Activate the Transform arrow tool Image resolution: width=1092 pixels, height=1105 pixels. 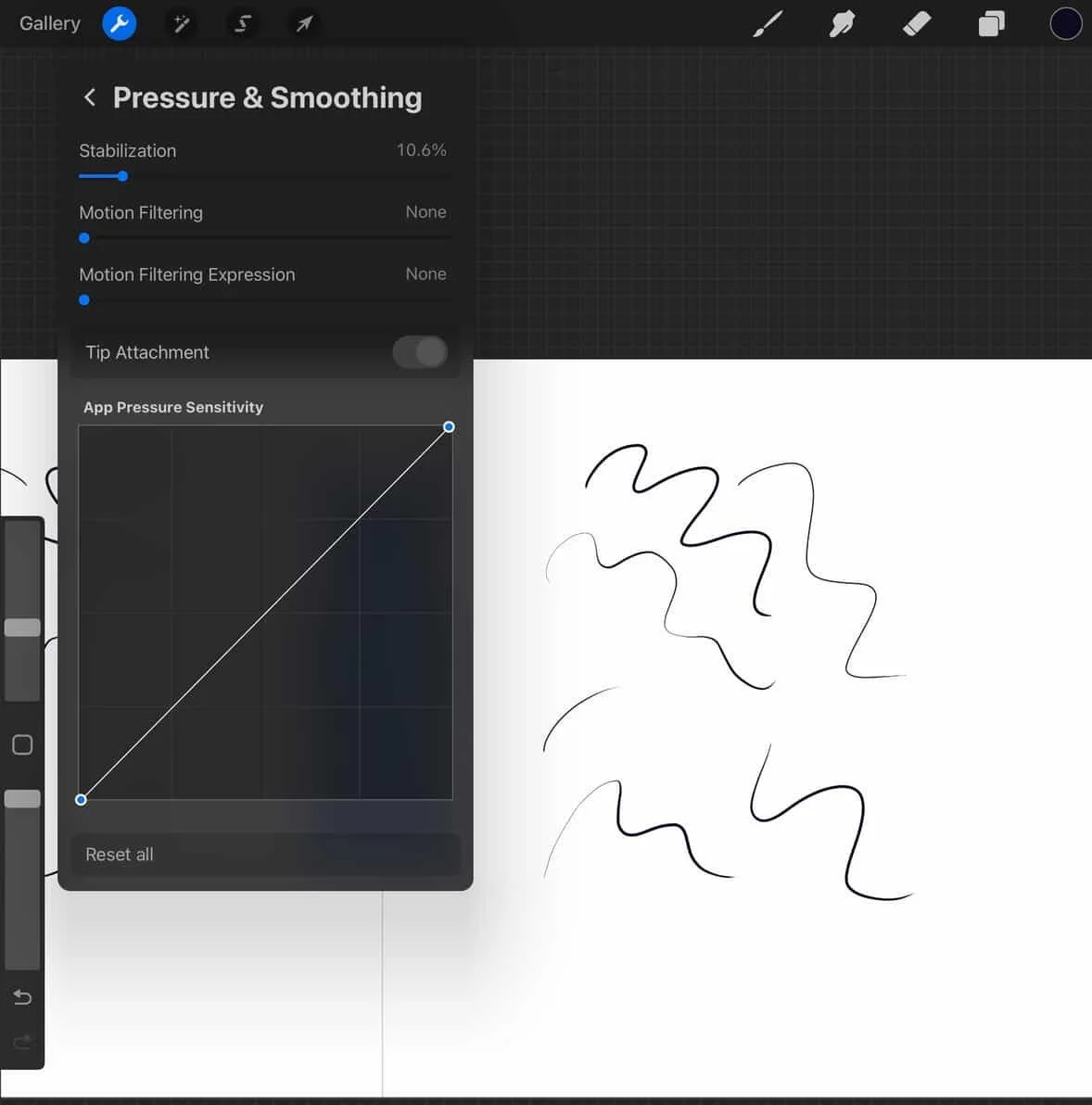point(304,23)
